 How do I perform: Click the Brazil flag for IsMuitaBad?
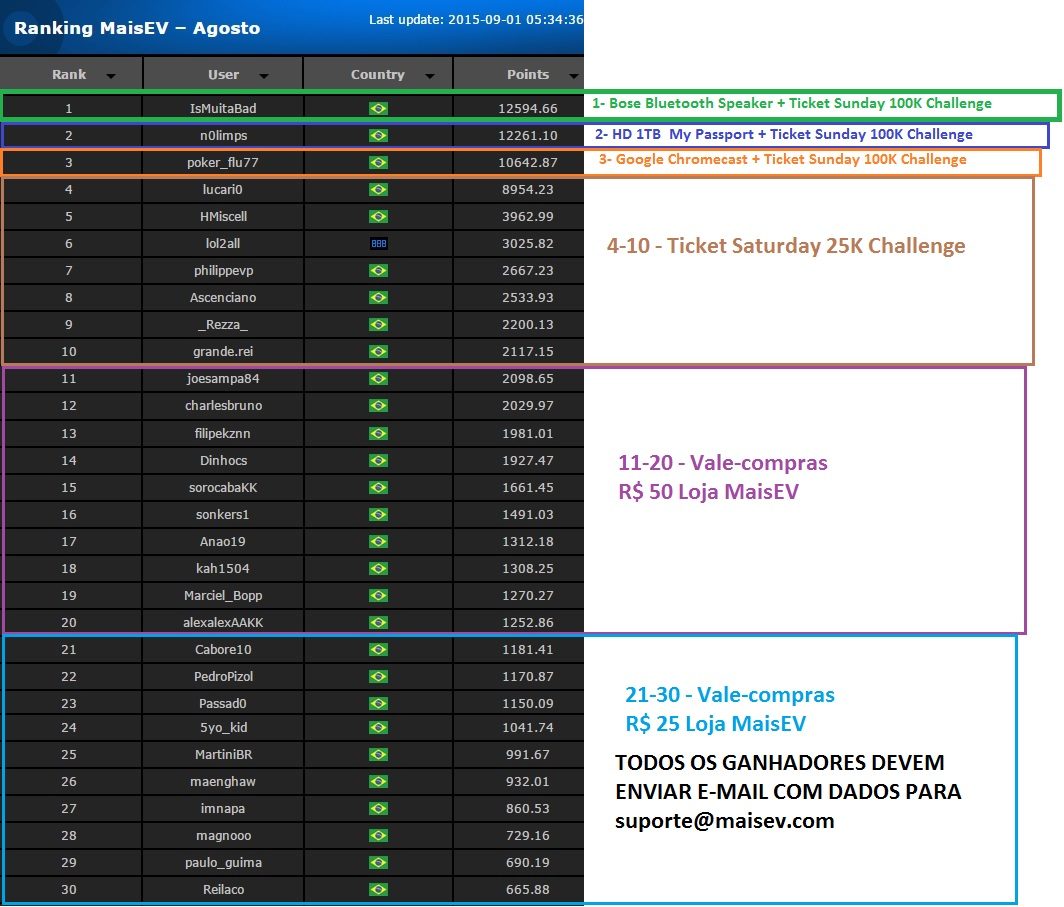[378, 109]
